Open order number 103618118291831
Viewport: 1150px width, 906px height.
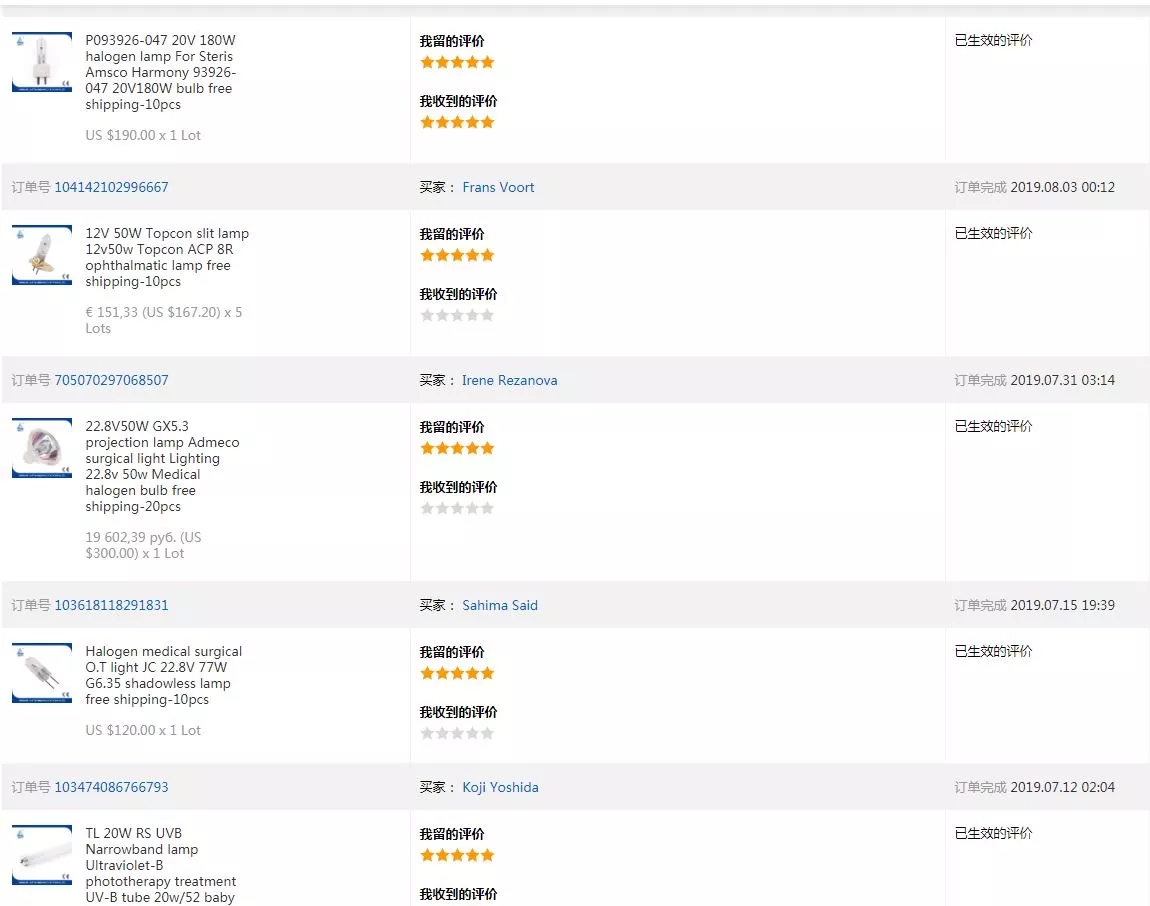click(111, 605)
